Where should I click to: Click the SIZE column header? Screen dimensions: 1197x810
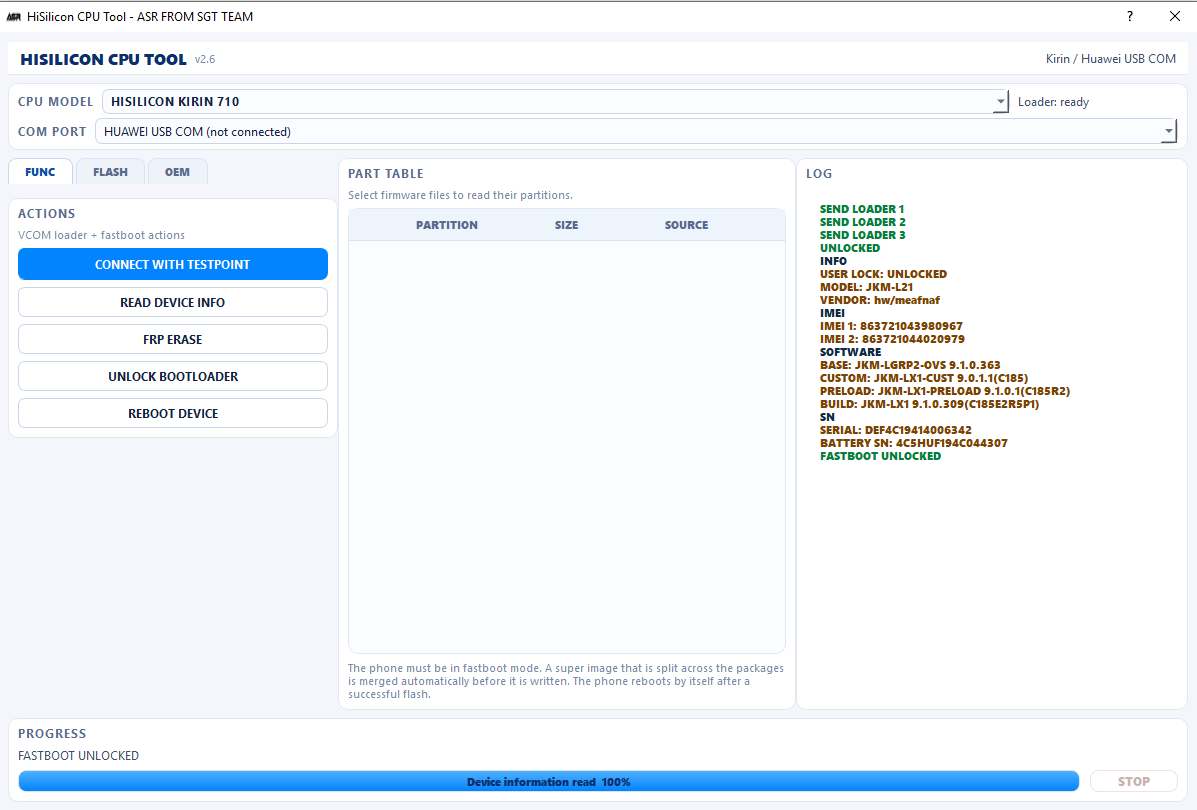566,225
